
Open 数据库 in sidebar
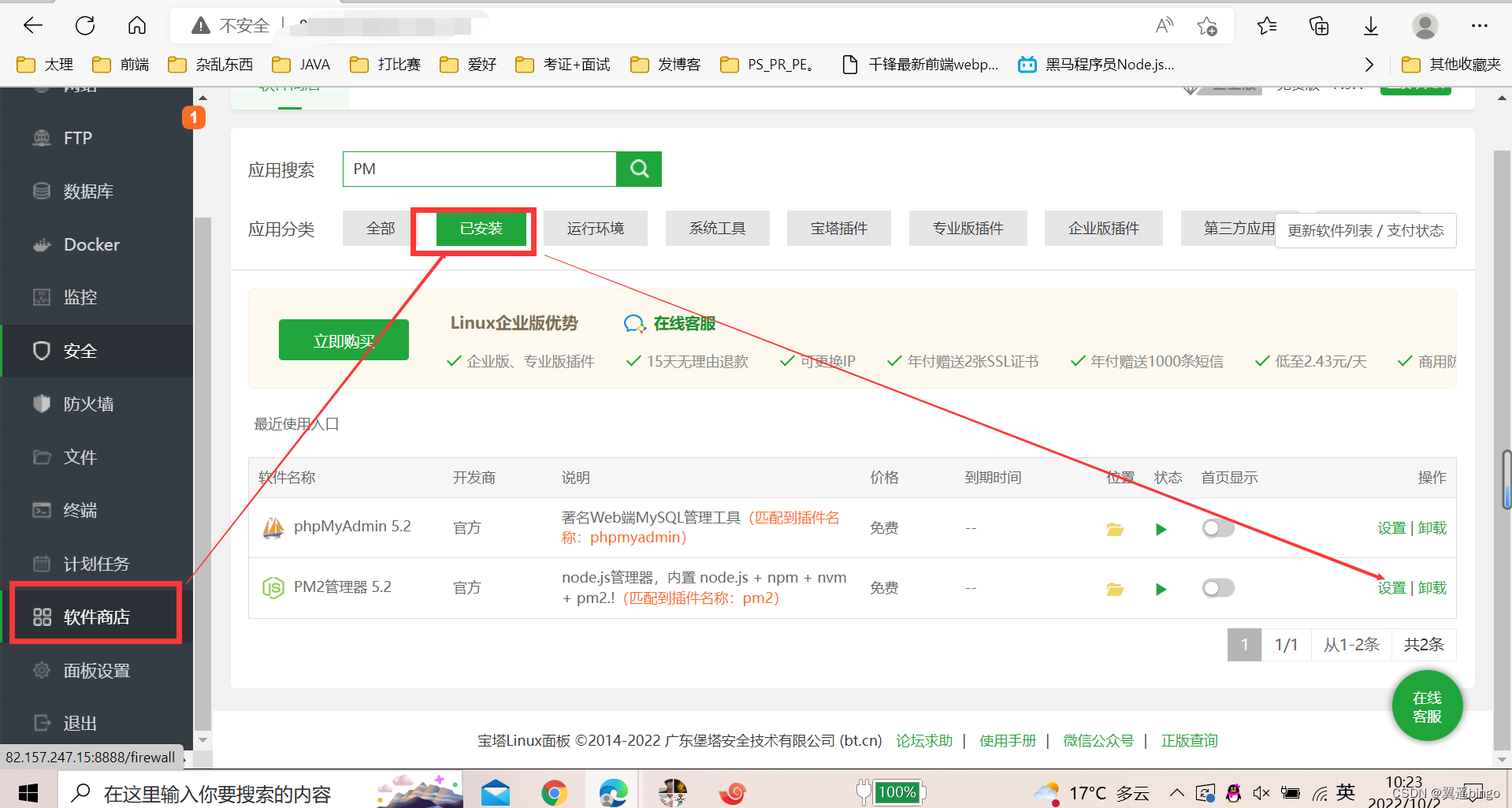point(96,191)
